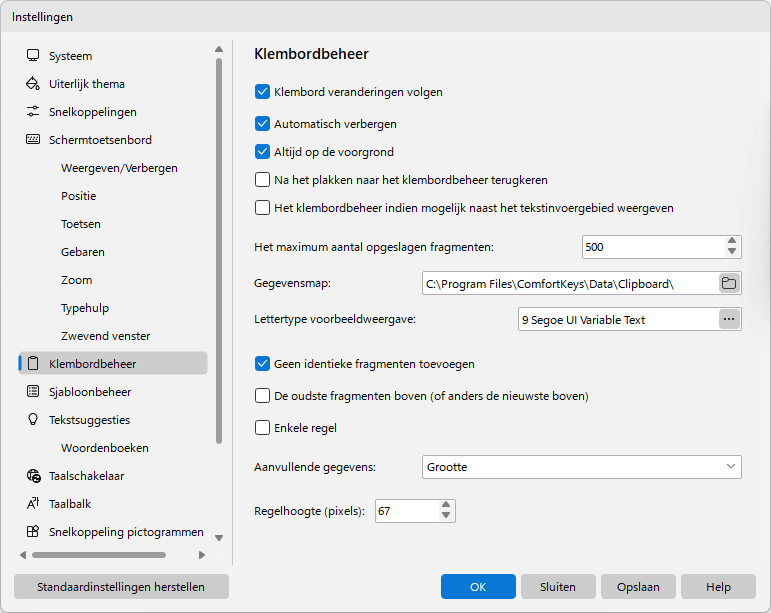Open the Toetsen subsection
This screenshot has width=771, height=613.
click(81, 224)
